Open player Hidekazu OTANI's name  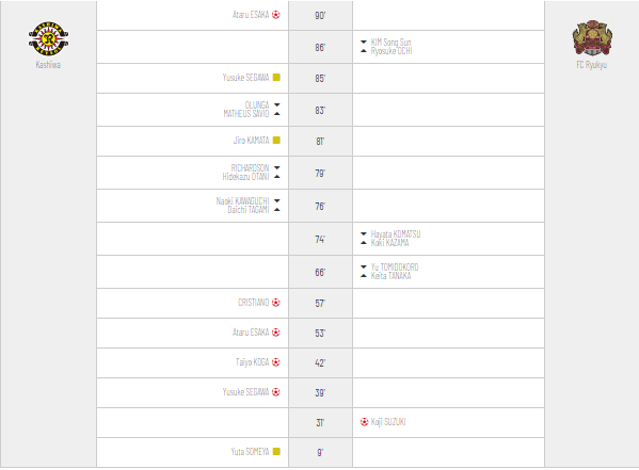tap(245, 177)
